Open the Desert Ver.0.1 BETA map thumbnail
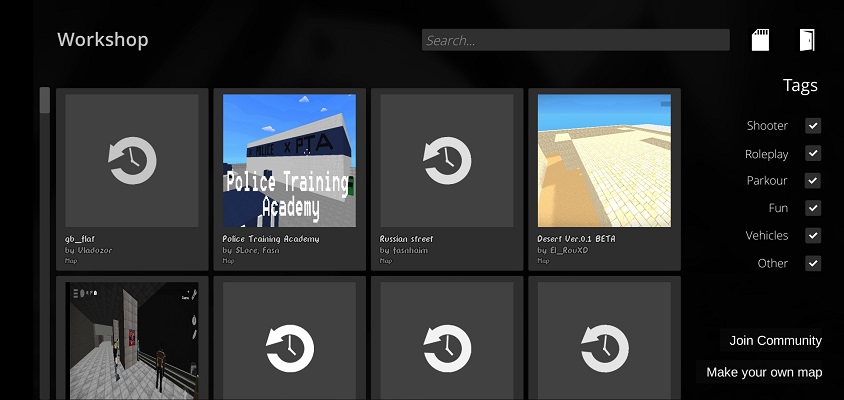This screenshot has height=400, width=844. (x=604, y=161)
